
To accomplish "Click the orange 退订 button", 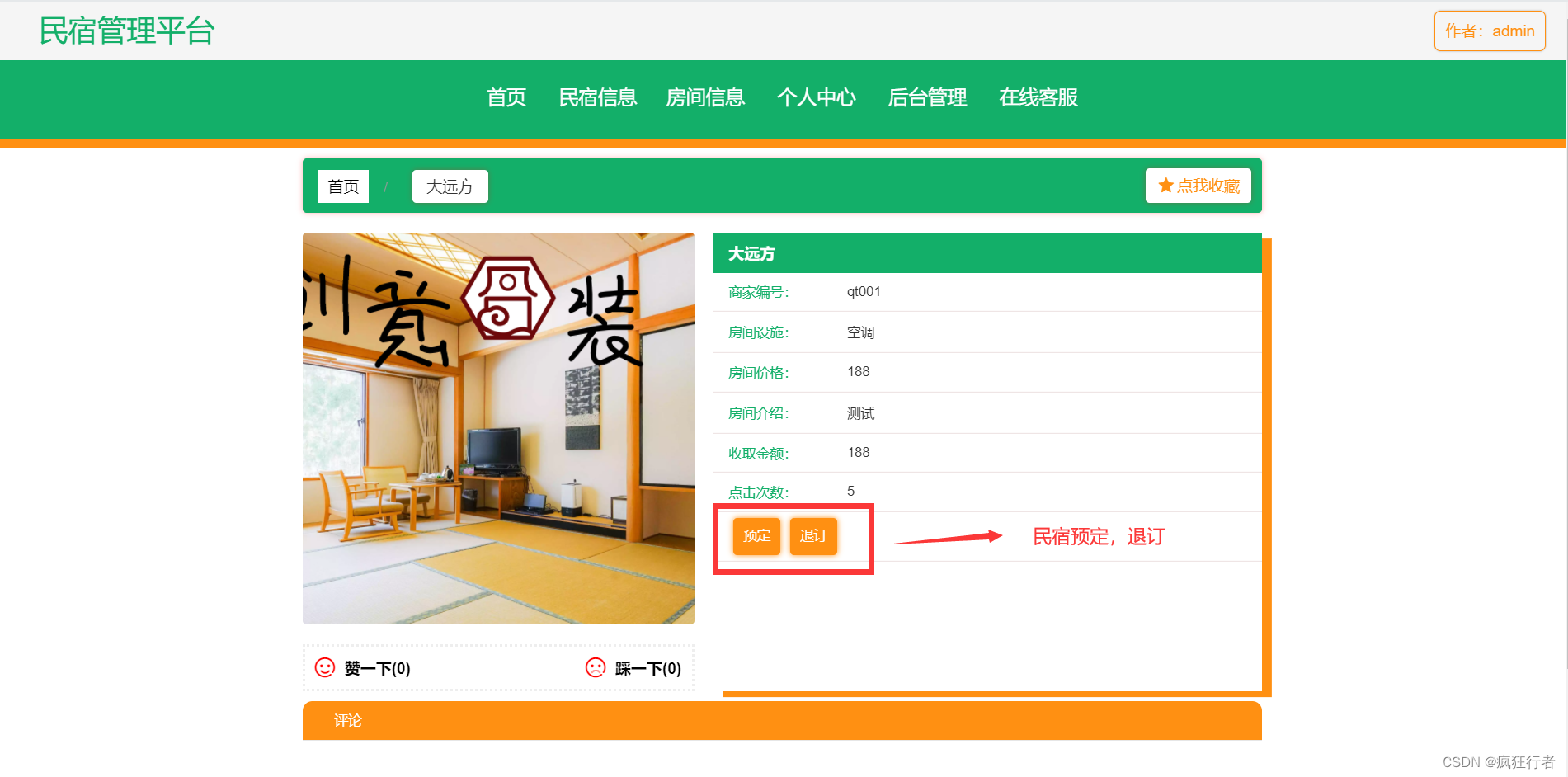I will (x=813, y=536).
